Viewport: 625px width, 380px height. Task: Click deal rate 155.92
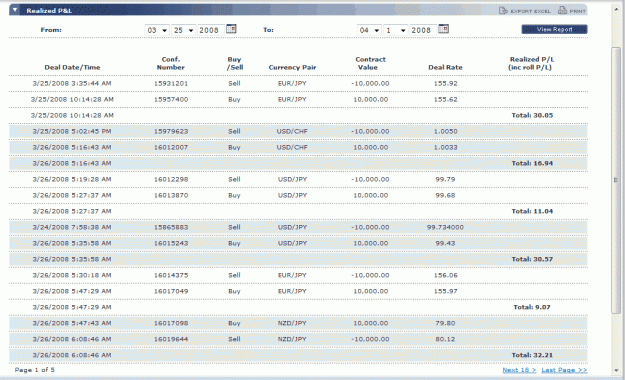coord(445,83)
